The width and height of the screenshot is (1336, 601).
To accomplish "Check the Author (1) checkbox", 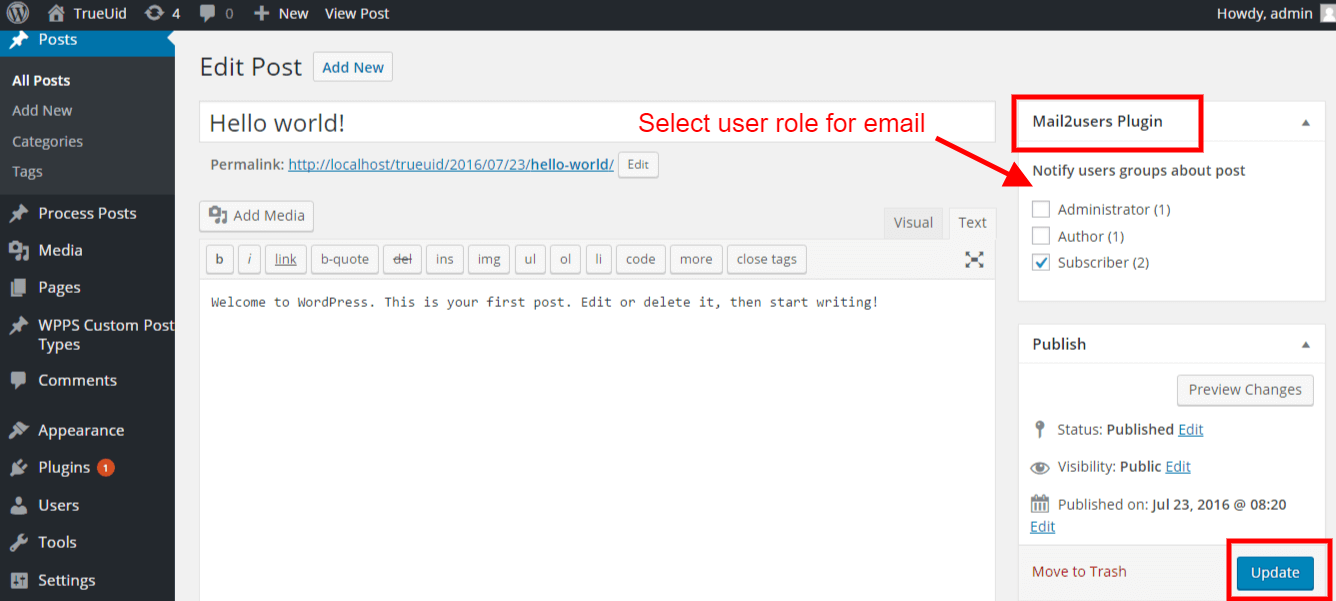I will (x=1041, y=236).
